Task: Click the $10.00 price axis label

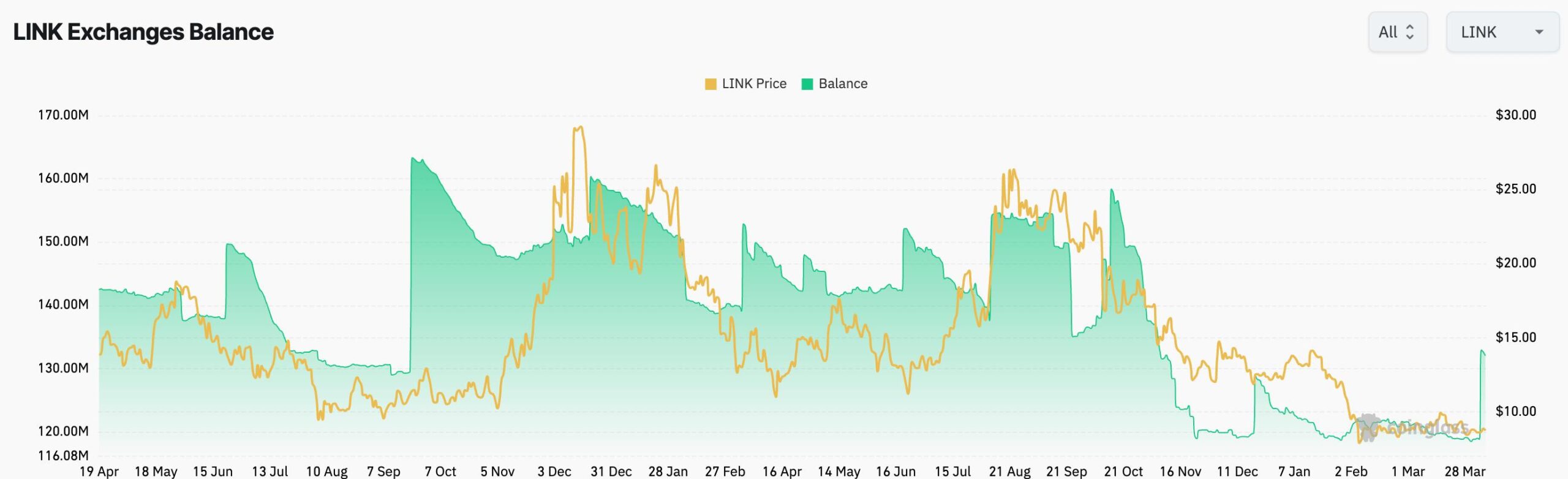Action: click(1516, 412)
